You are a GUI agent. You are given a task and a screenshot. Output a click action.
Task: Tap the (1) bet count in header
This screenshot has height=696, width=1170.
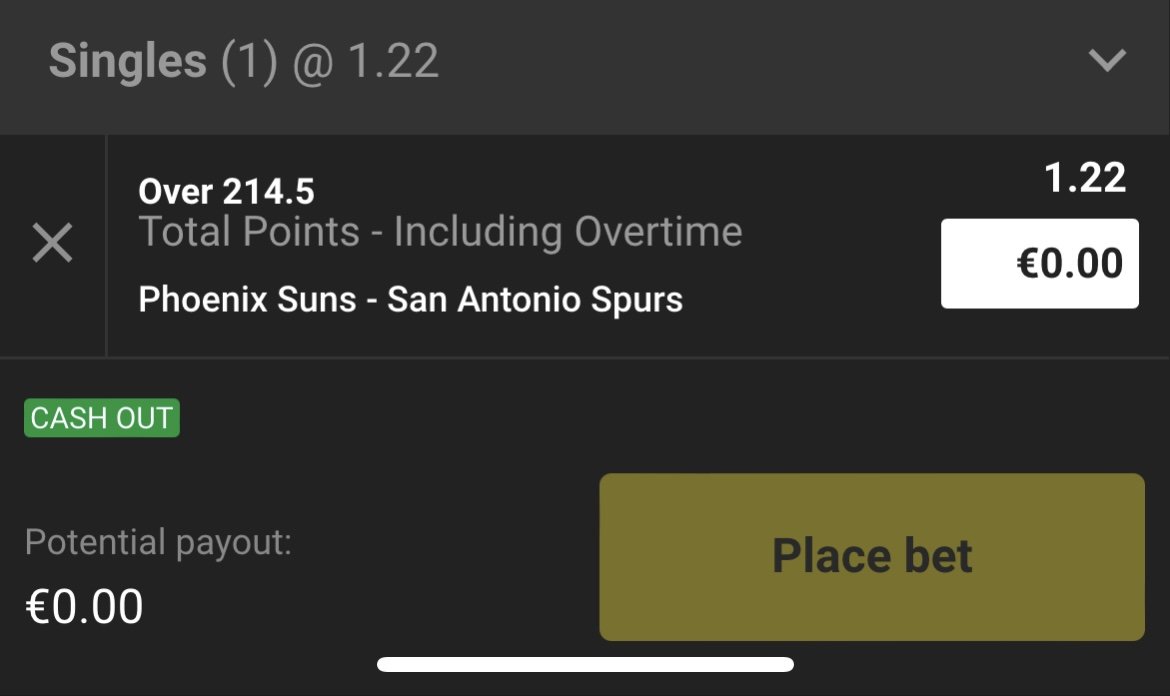[x=248, y=61]
